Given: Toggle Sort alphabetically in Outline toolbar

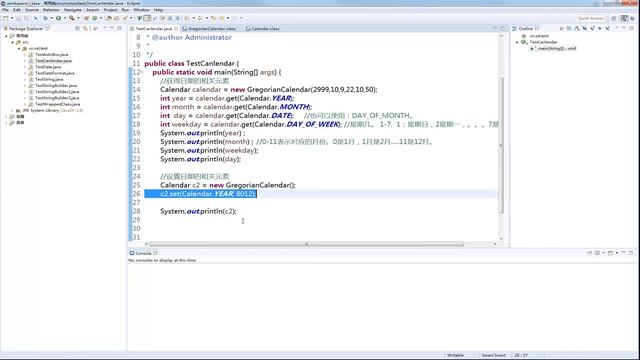Looking at the screenshot, I should [x=577, y=28].
